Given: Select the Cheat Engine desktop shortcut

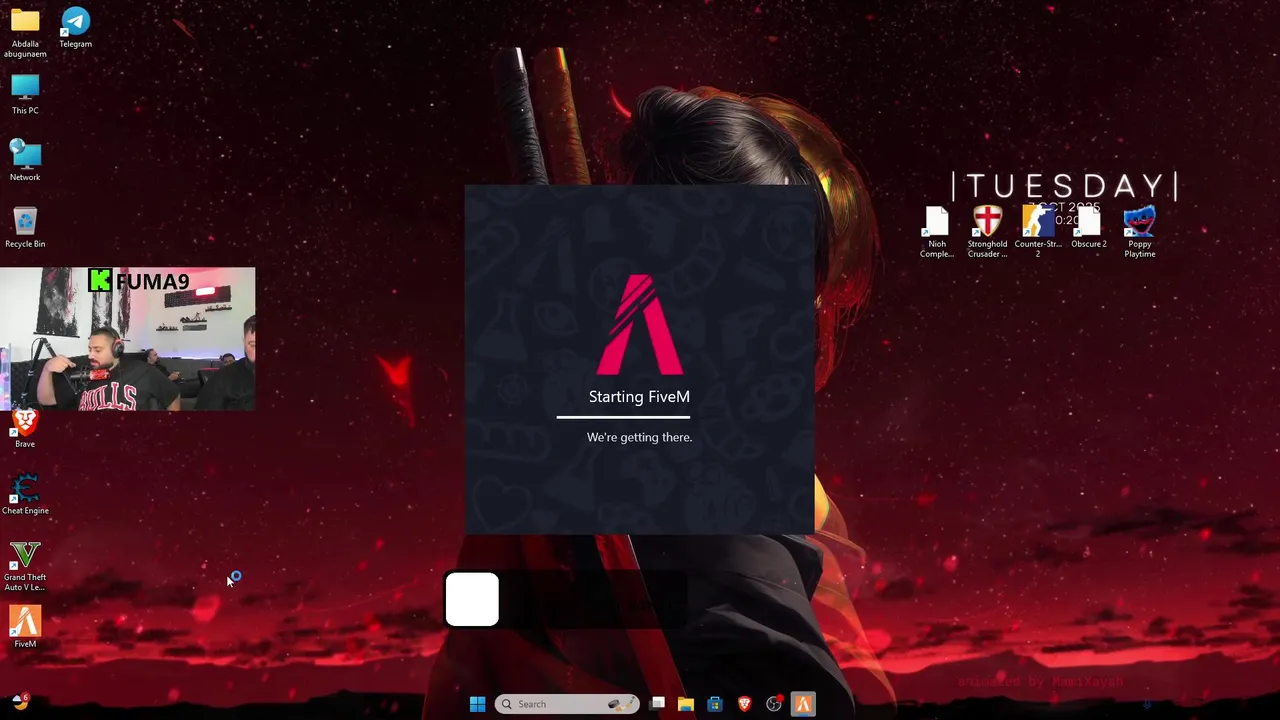Looking at the screenshot, I should click(x=25, y=495).
